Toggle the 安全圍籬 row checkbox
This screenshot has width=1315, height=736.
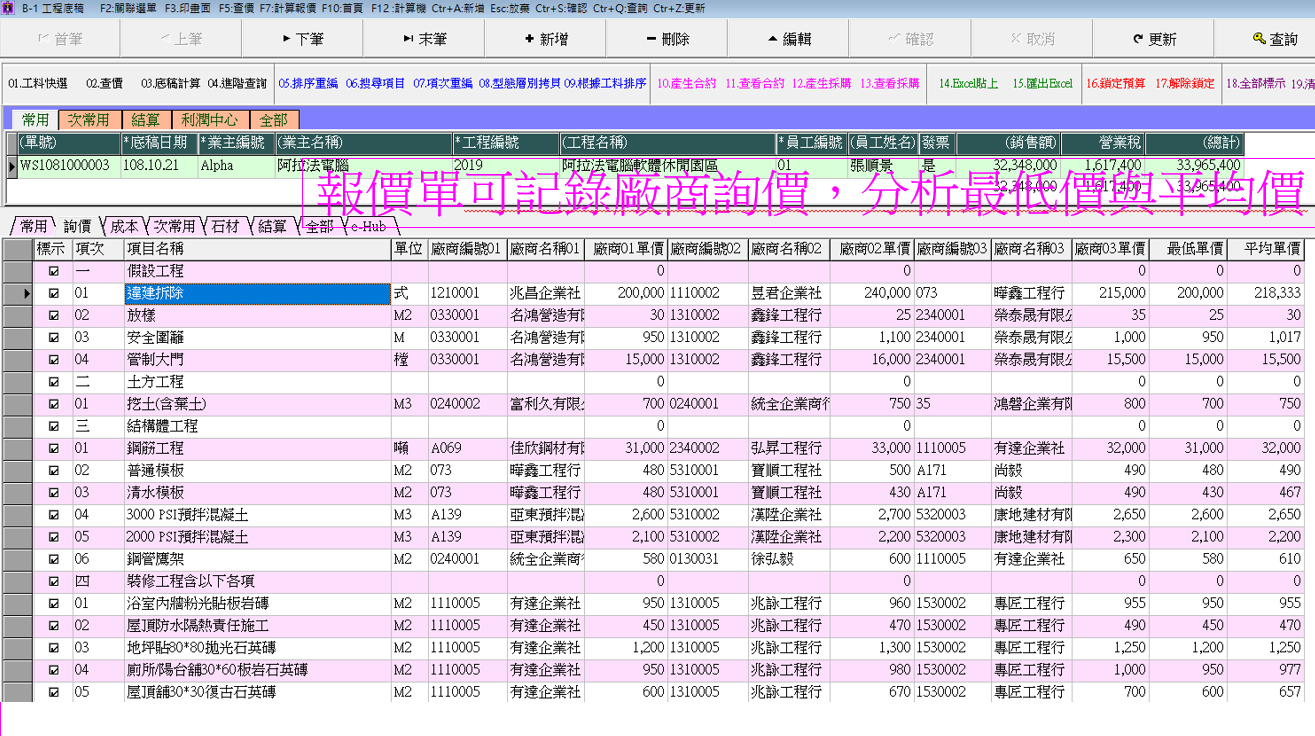tap(54, 337)
